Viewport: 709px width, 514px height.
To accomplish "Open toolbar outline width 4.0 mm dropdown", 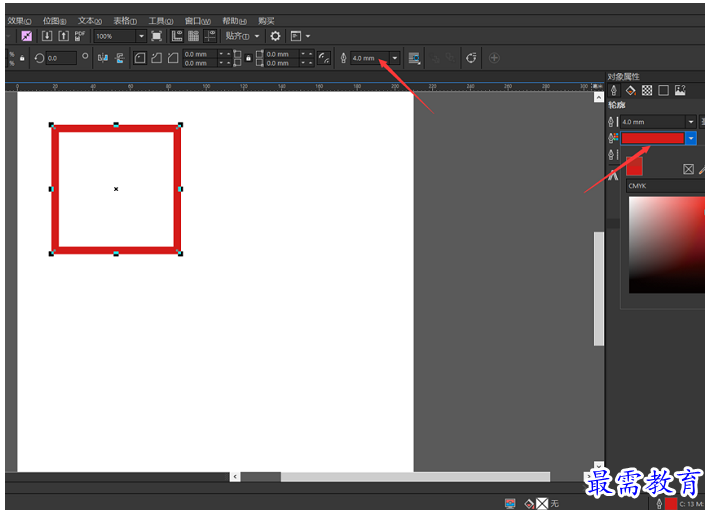I will (x=395, y=58).
